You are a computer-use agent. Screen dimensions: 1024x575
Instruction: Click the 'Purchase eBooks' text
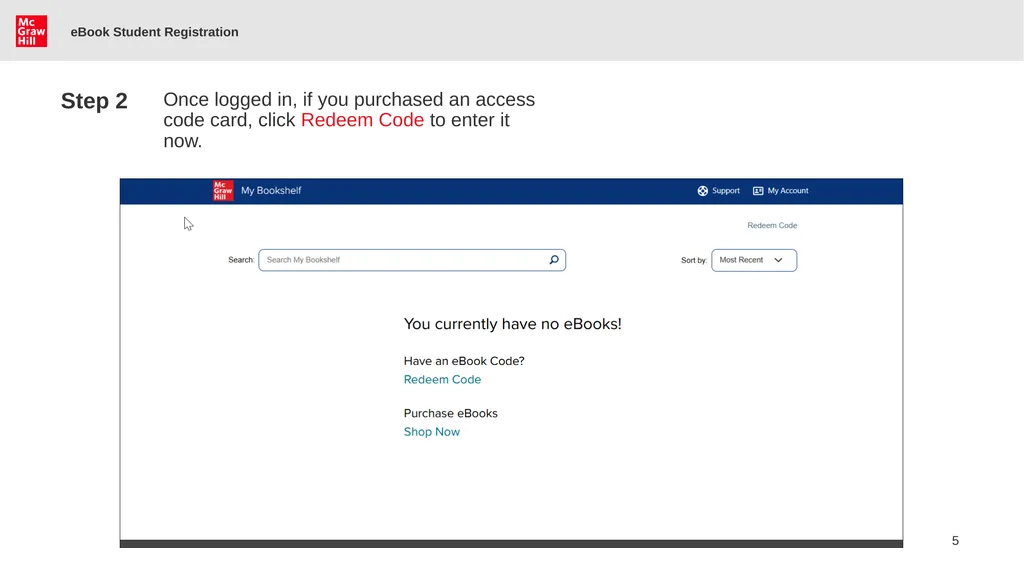click(x=451, y=414)
